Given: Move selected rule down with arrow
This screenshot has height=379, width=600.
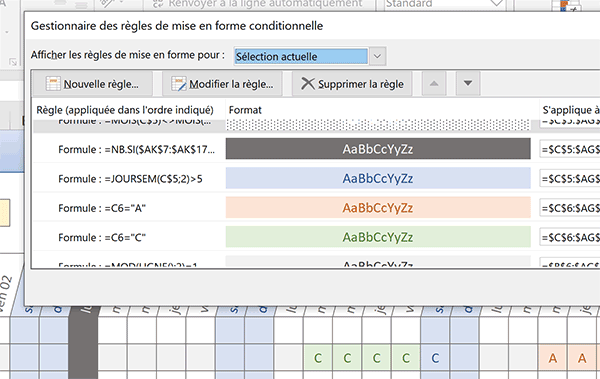Looking at the screenshot, I should pyautogui.click(x=468, y=83).
